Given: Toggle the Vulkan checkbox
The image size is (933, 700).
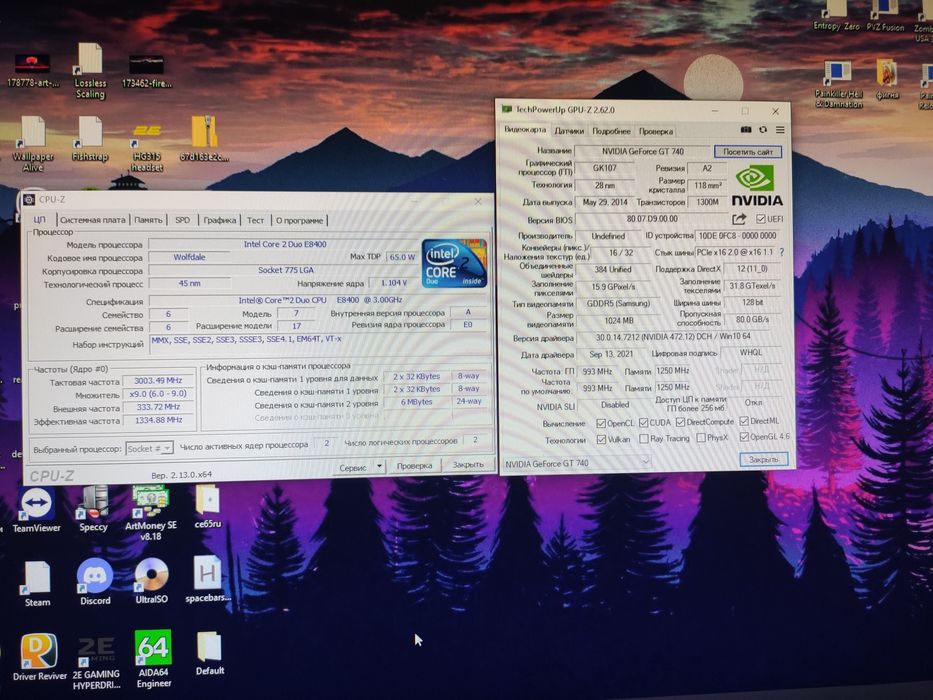Looking at the screenshot, I should pos(601,439).
